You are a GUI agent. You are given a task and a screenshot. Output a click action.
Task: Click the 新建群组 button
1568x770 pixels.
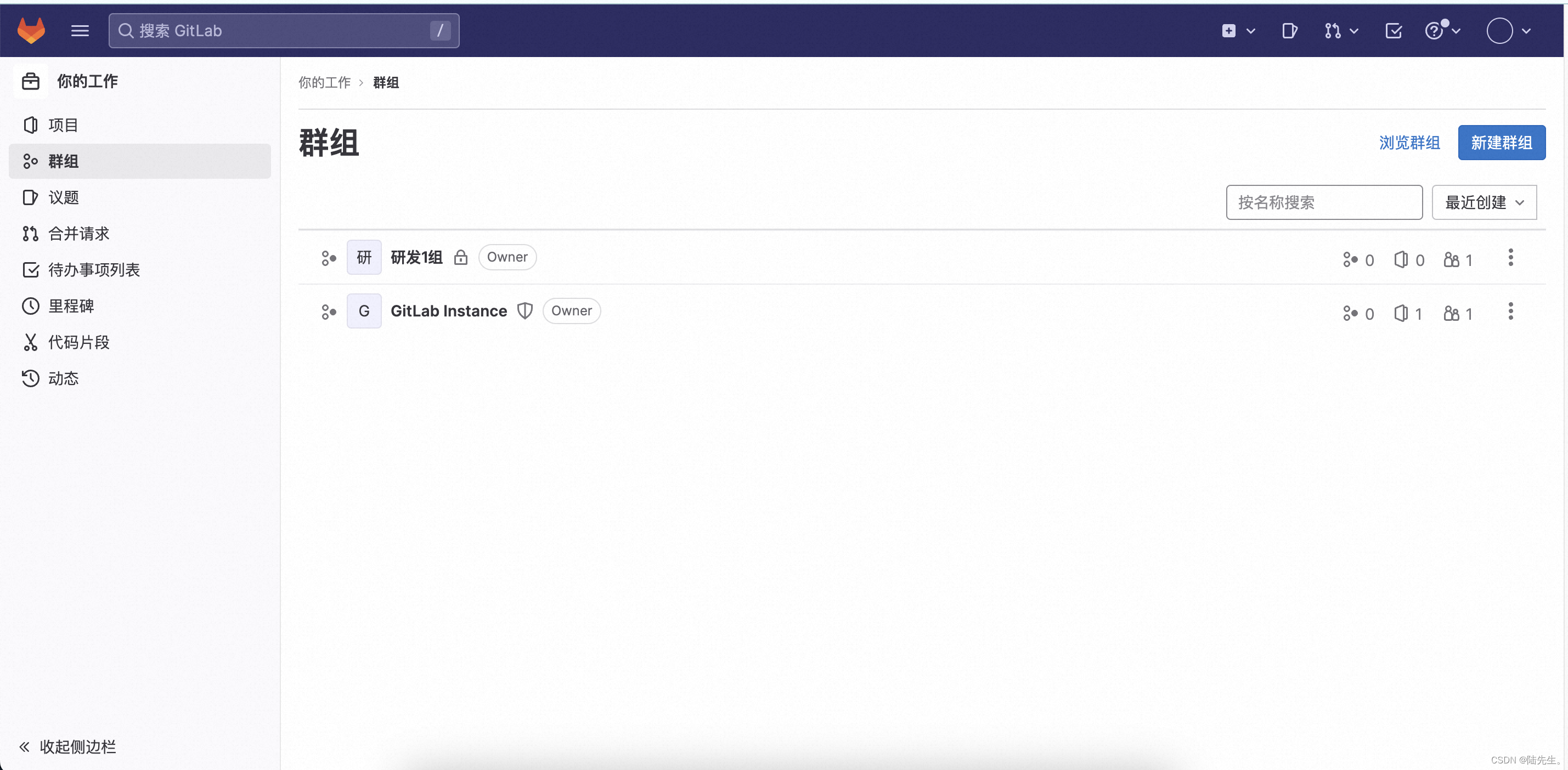1501,143
